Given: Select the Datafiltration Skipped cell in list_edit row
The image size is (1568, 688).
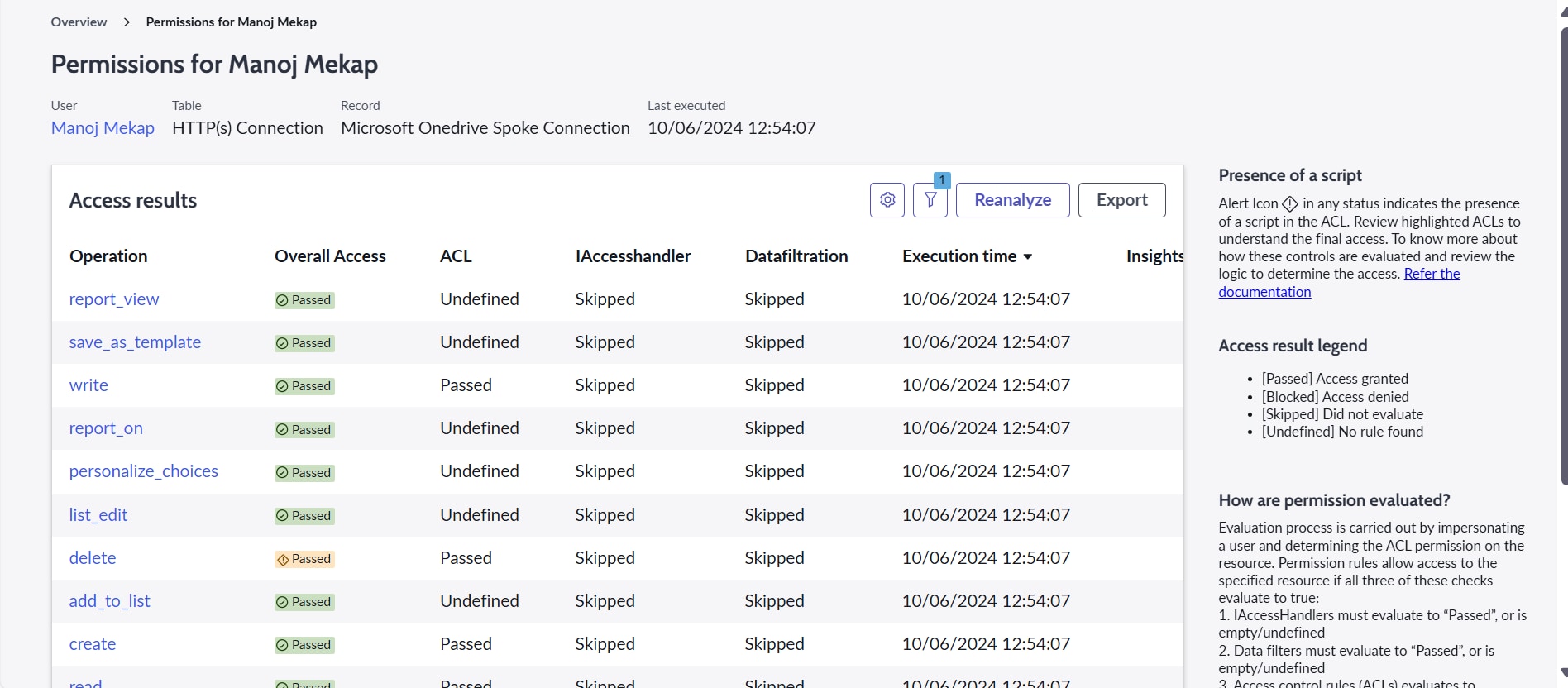Looking at the screenshot, I should [x=774, y=515].
